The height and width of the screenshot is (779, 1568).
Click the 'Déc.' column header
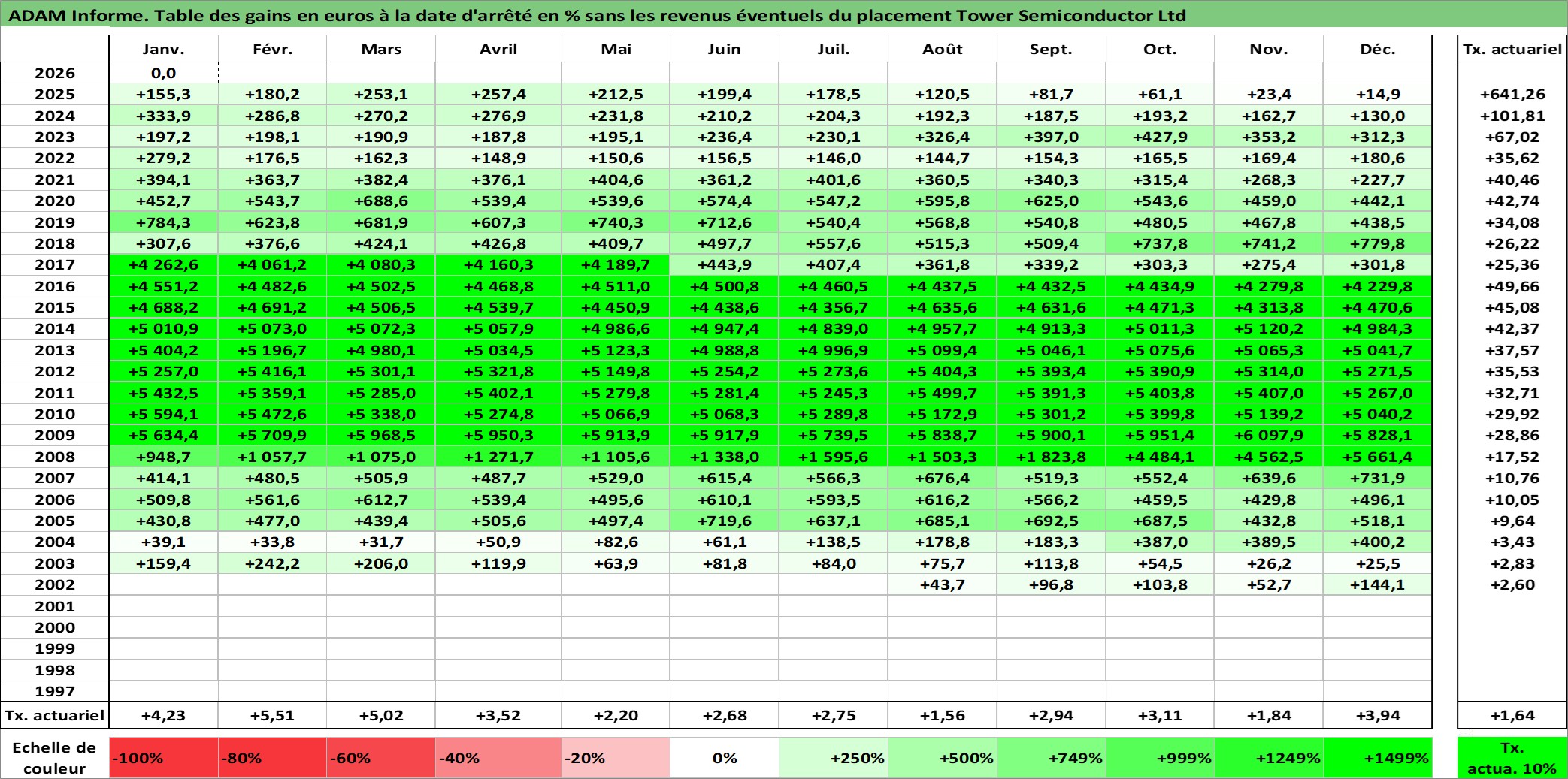point(1378,49)
